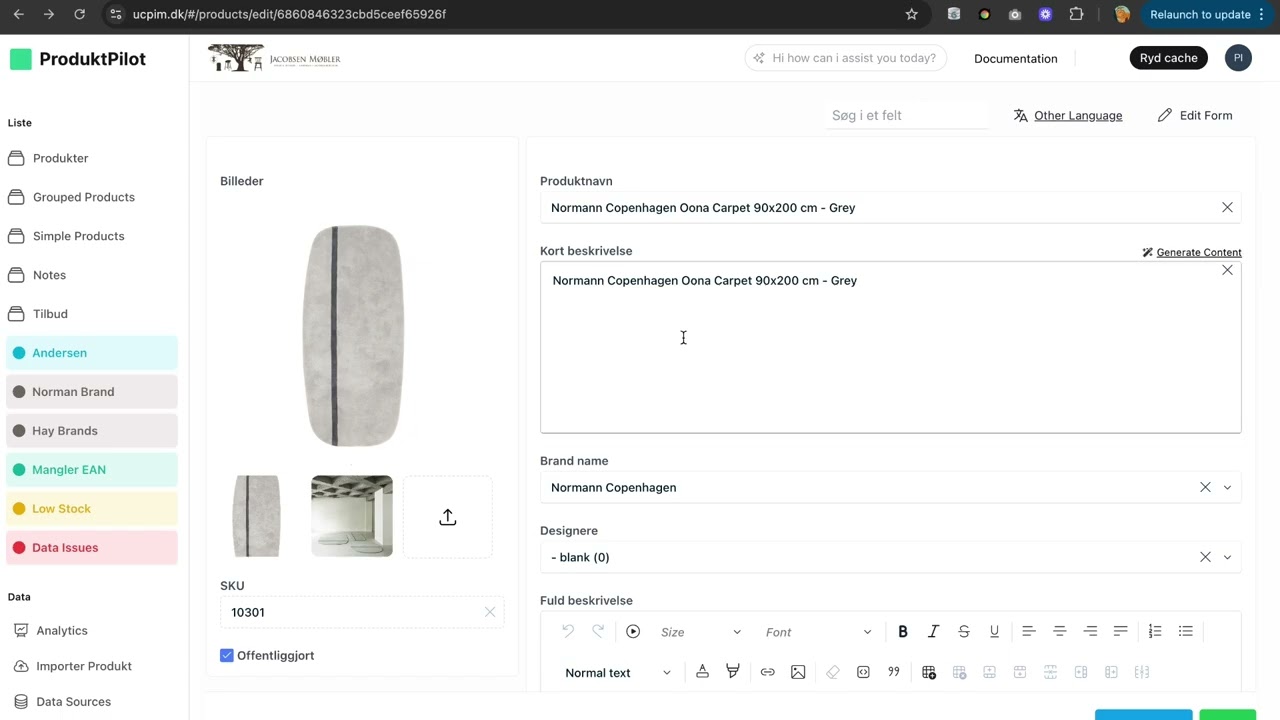Select the Hay Brands filter tag
This screenshot has width=1280, height=720.
click(92, 431)
